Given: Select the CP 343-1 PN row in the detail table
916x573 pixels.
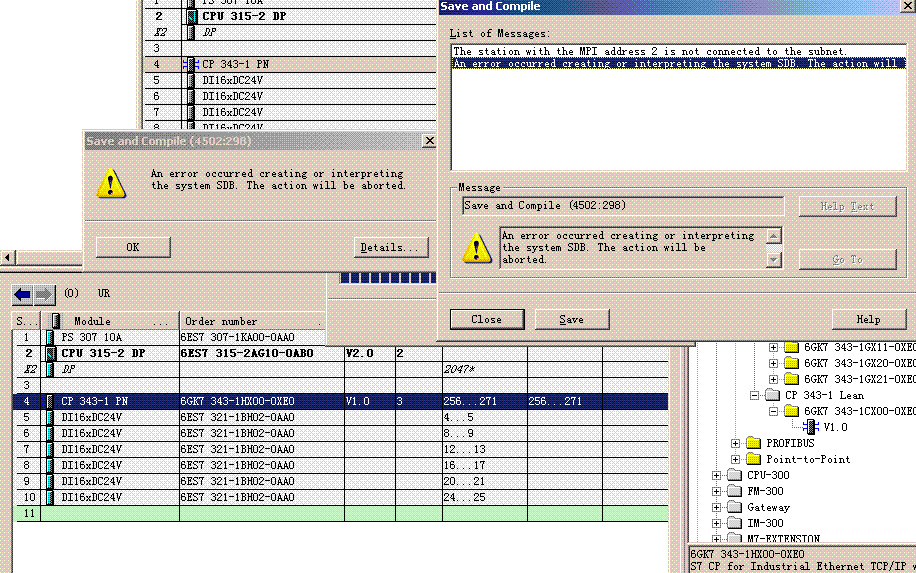Looking at the screenshot, I should click(x=341, y=401).
